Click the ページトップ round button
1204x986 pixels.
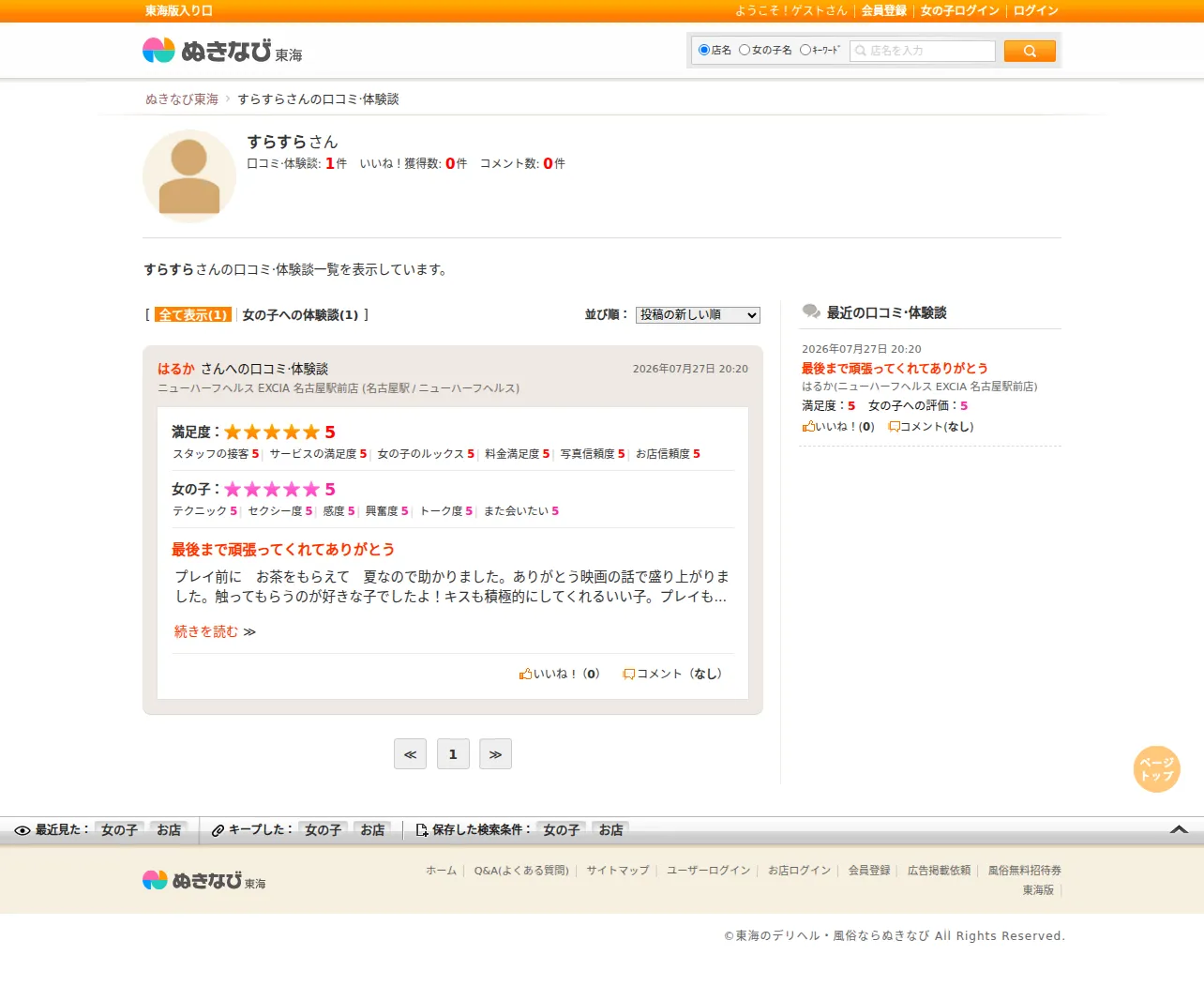(x=1157, y=769)
